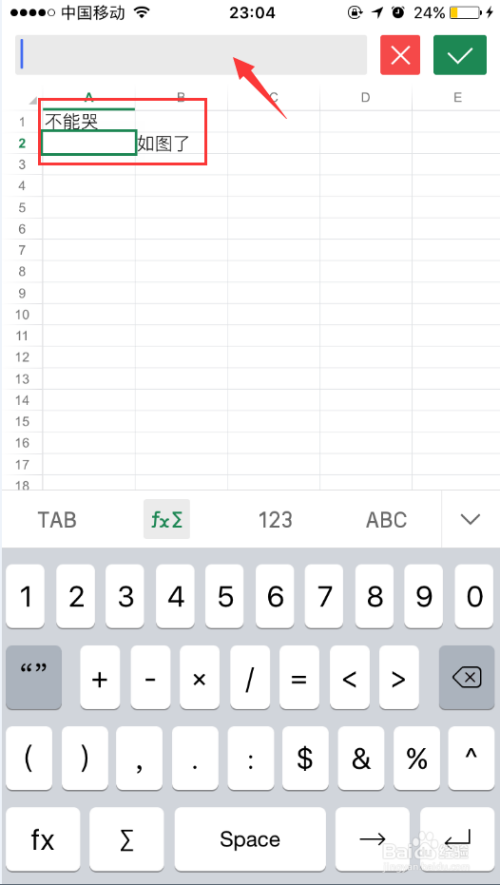Switch to the 123 keyboard tab
The image size is (500, 885).
[275, 519]
